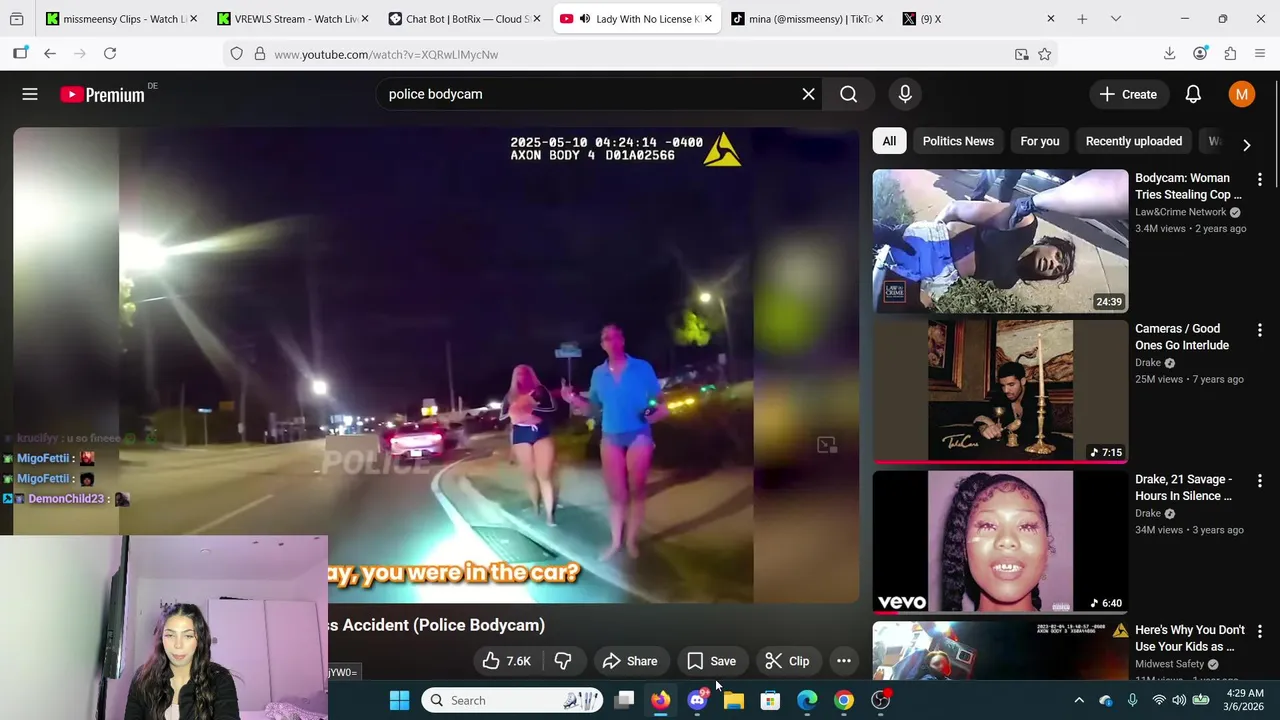Close the YouTube 'Lady With No License' tab
The height and width of the screenshot is (720, 1280).
pyautogui.click(x=708, y=19)
